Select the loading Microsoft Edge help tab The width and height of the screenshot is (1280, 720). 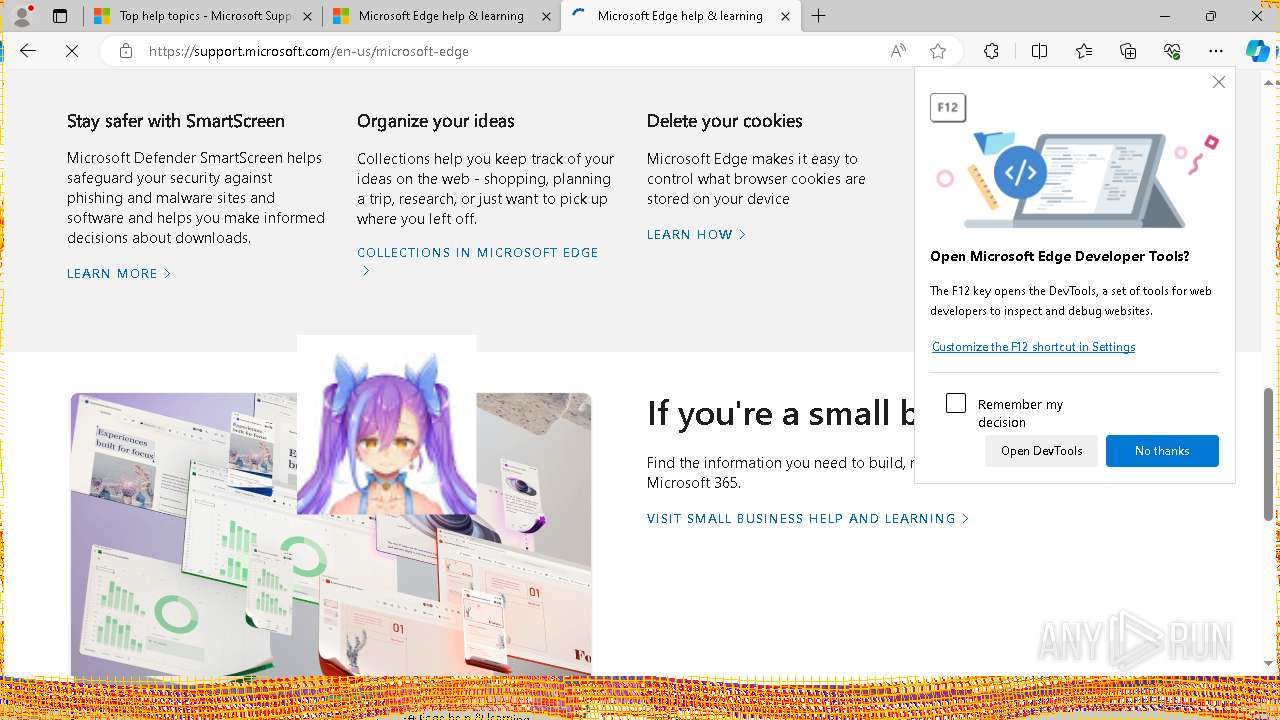click(680, 17)
